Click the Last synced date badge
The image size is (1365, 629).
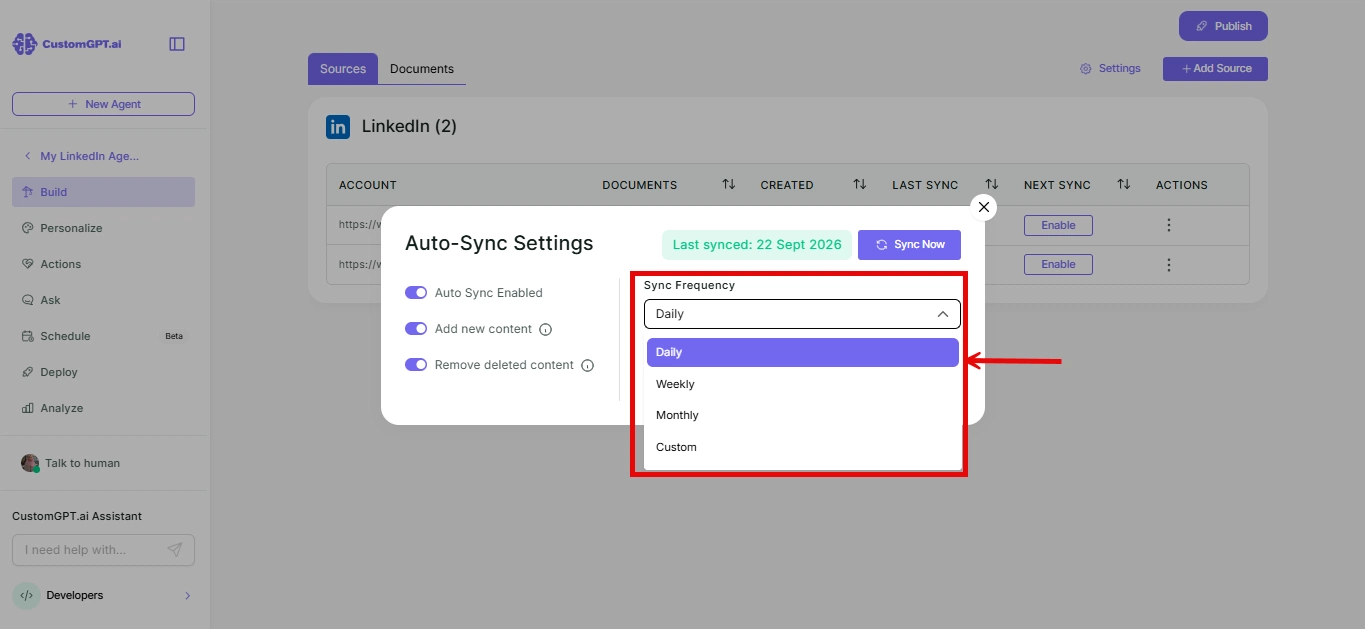(x=757, y=245)
